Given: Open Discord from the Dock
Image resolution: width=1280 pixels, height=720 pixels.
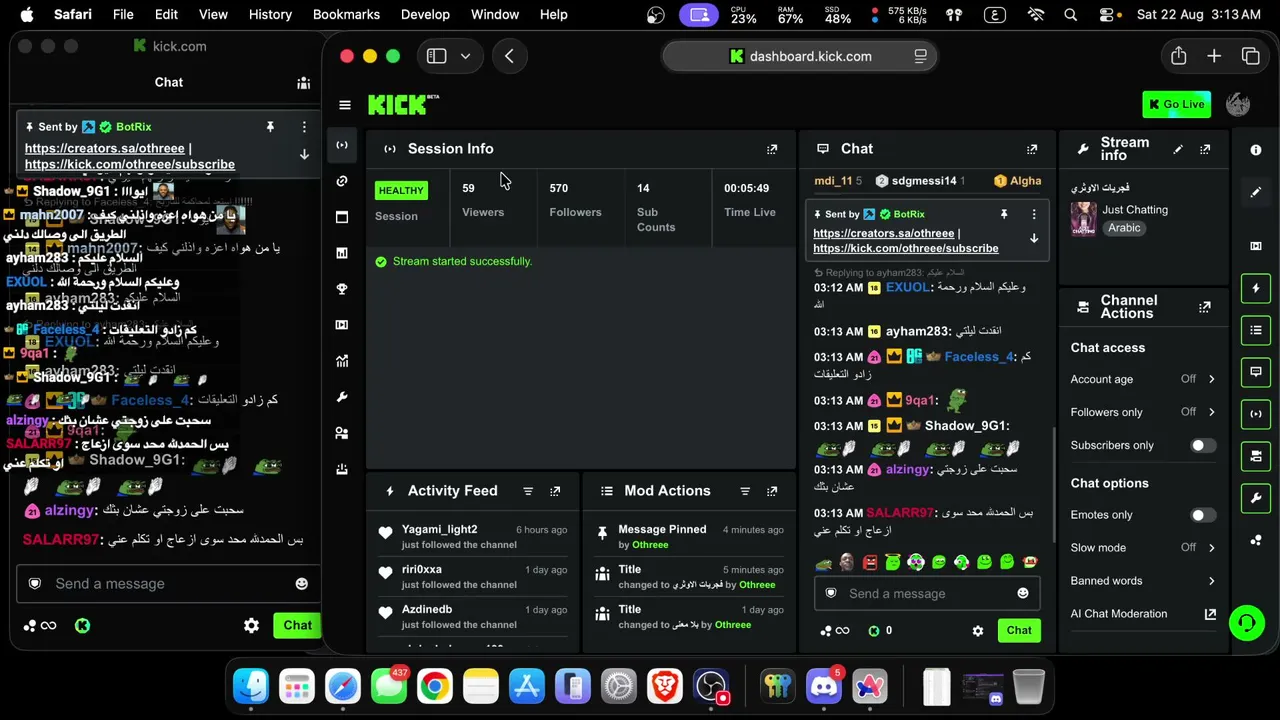Looking at the screenshot, I should 824,687.
